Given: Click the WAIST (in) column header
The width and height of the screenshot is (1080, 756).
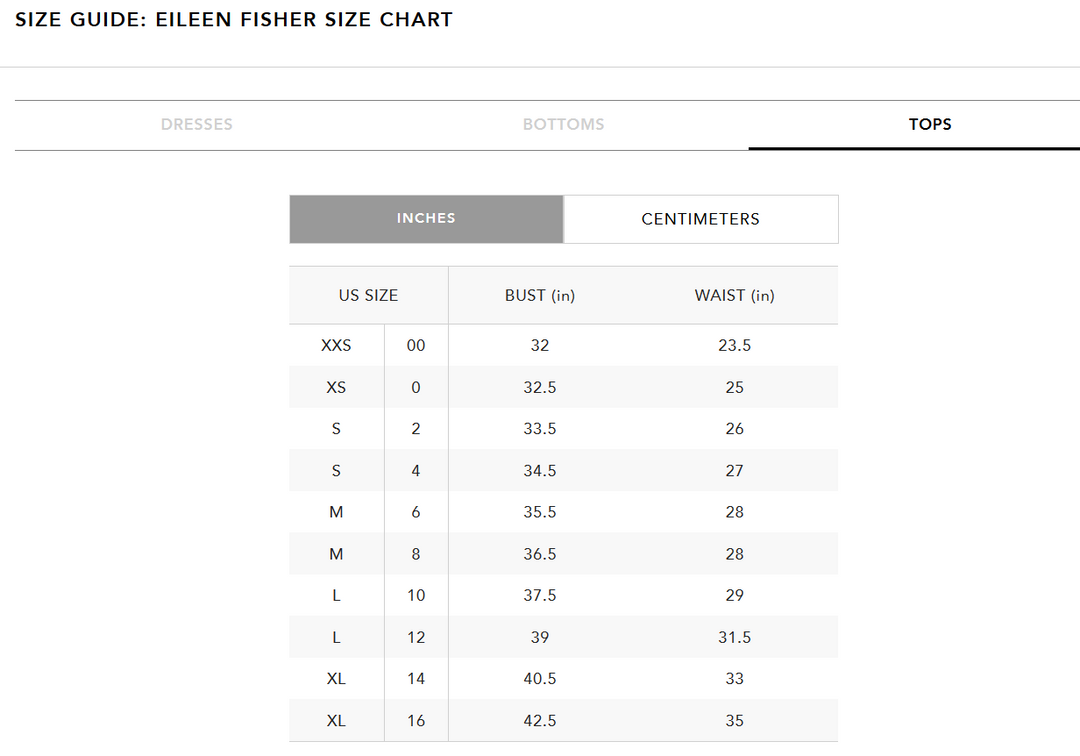Looking at the screenshot, I should (x=734, y=295).
